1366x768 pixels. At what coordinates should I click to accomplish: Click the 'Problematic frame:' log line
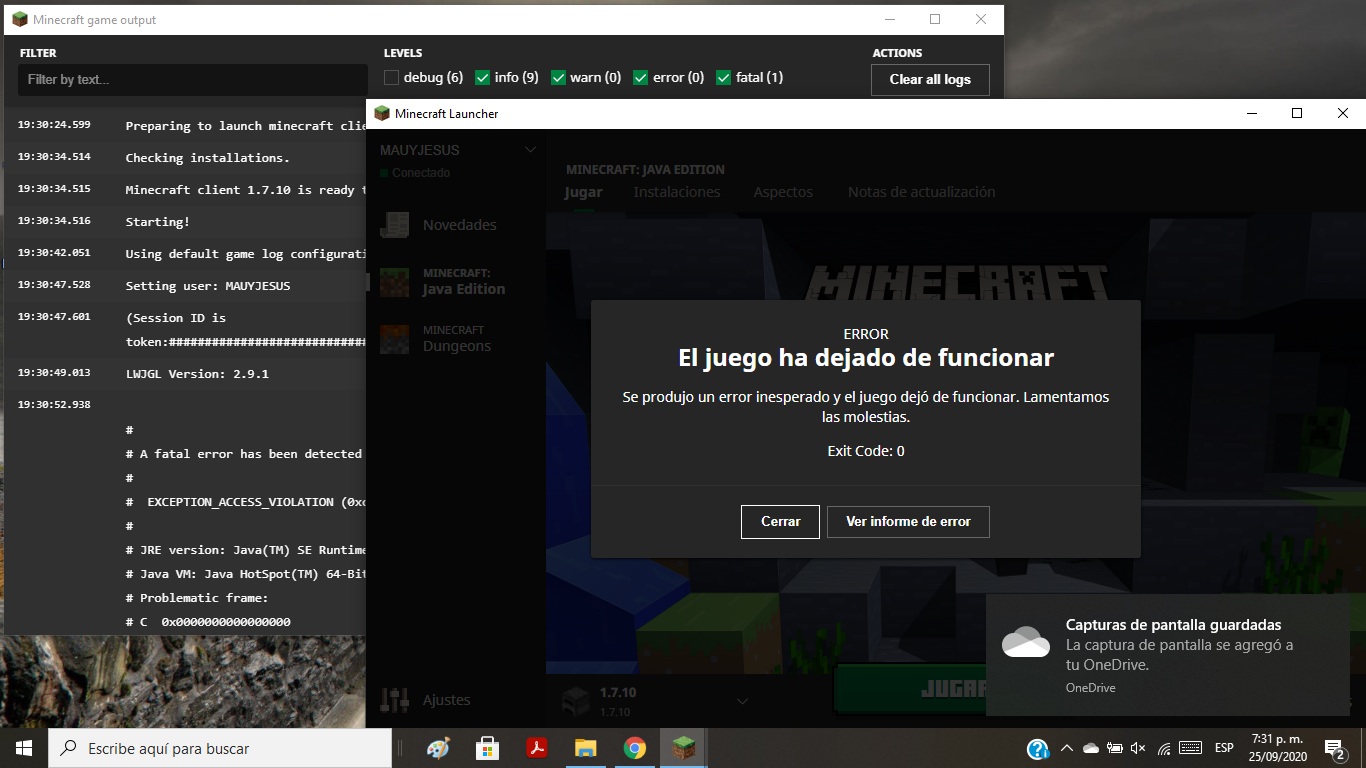(197, 598)
